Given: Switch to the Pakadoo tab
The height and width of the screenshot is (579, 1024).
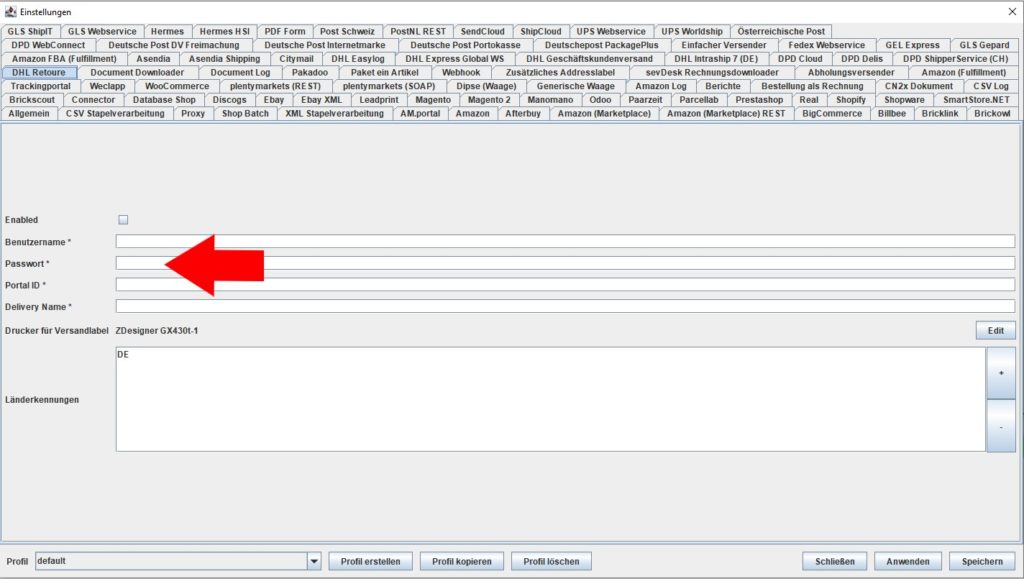Looking at the screenshot, I should point(310,72).
